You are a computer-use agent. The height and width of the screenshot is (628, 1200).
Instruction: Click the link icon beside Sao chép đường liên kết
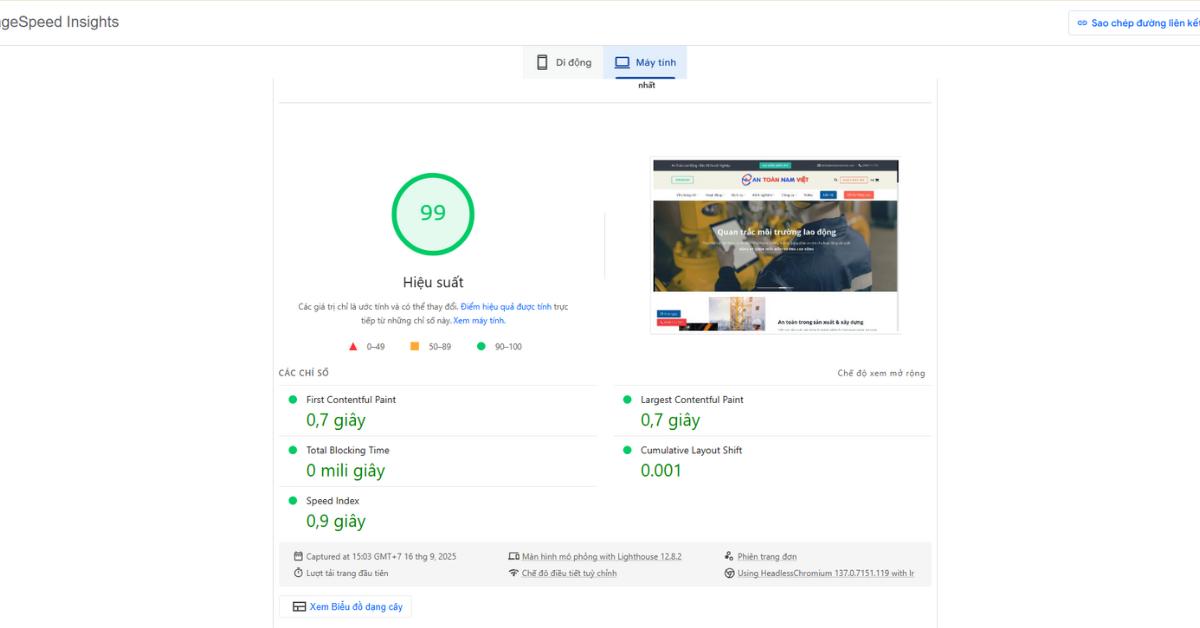coord(1082,23)
